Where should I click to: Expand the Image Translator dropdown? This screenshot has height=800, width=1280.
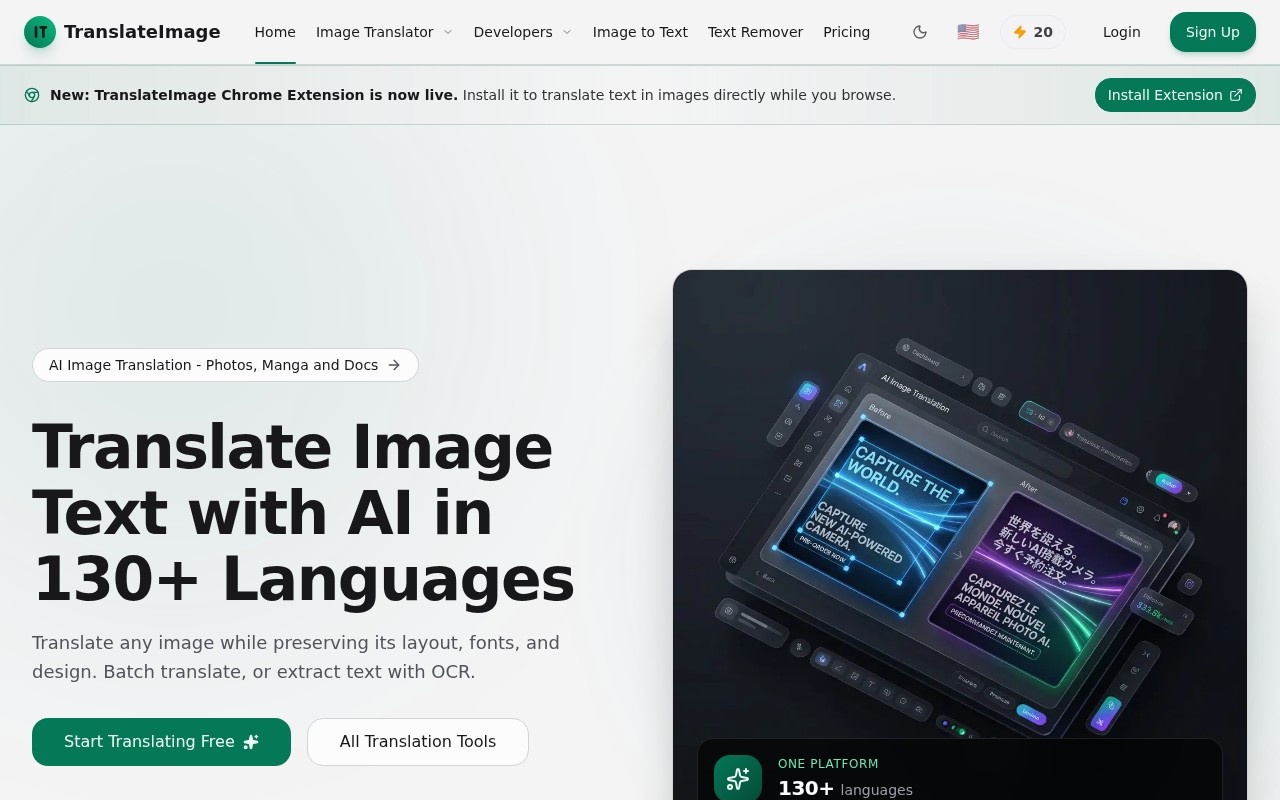(x=384, y=32)
